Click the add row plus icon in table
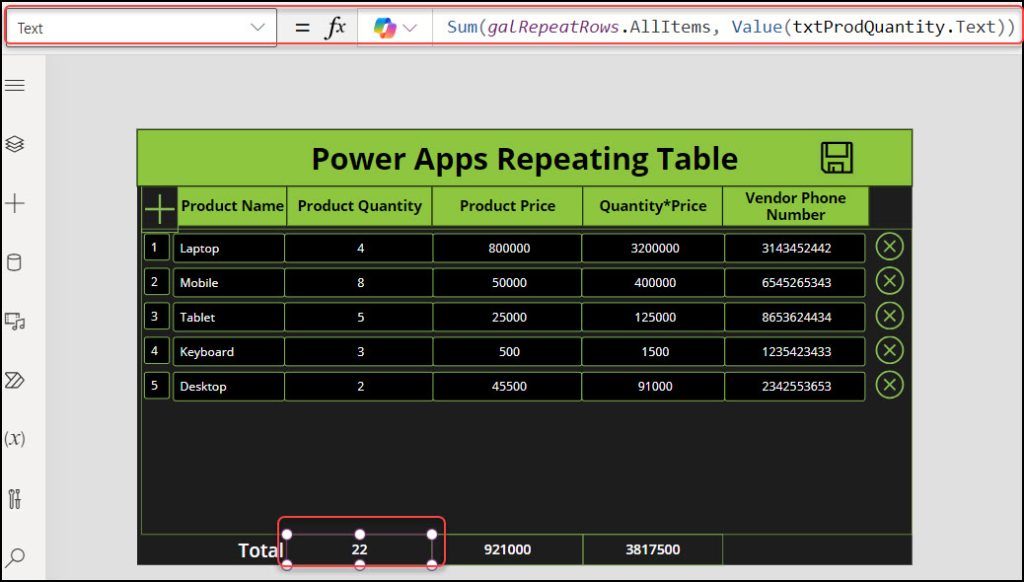 [159, 209]
